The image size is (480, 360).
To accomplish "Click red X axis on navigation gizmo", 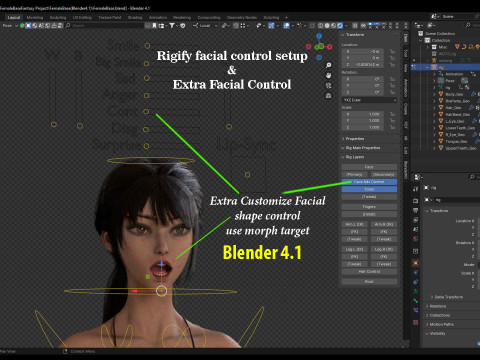I will pyautogui.click(x=329, y=47).
